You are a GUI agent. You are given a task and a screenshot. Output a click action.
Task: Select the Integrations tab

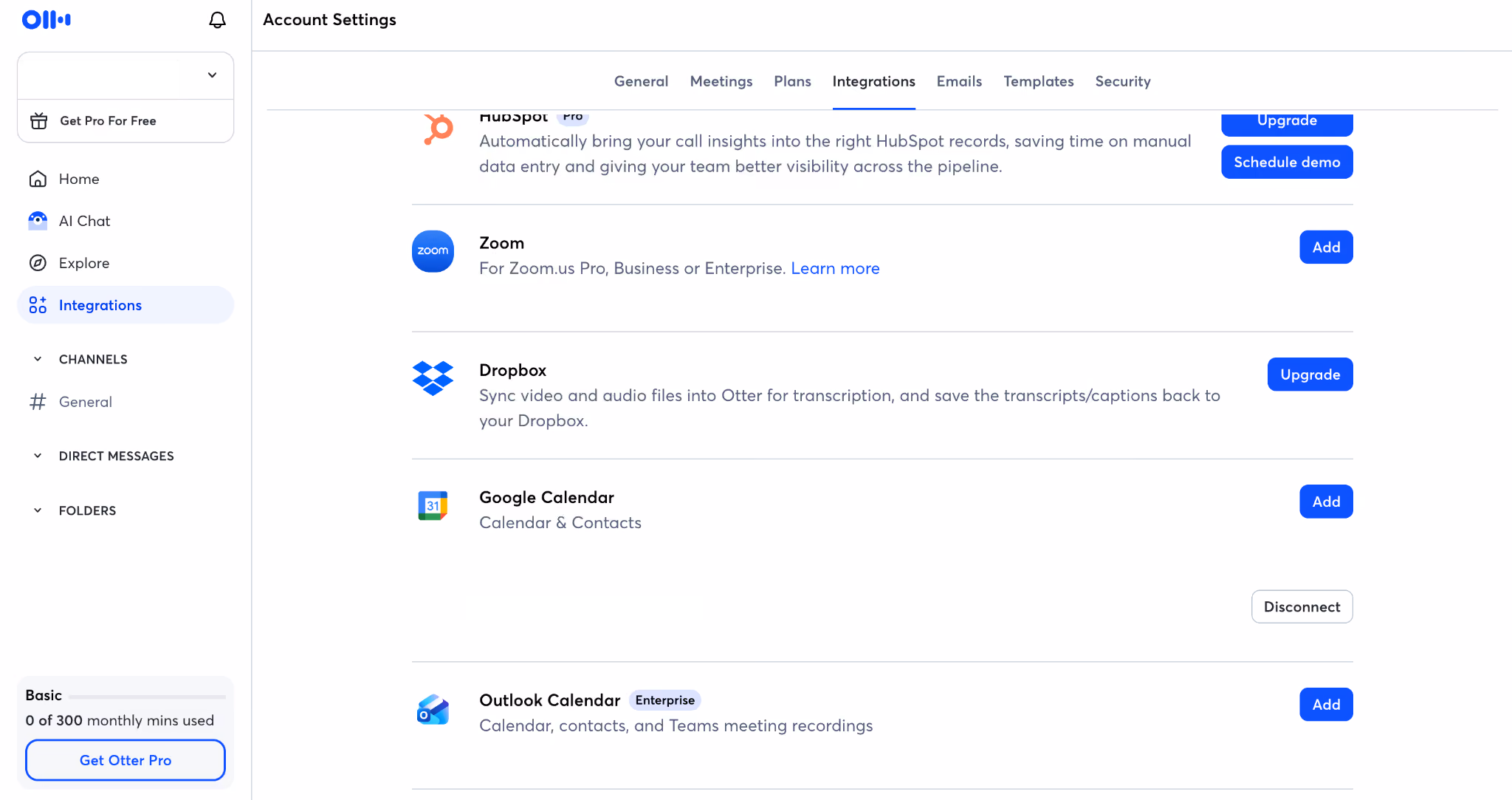pyautogui.click(x=873, y=81)
